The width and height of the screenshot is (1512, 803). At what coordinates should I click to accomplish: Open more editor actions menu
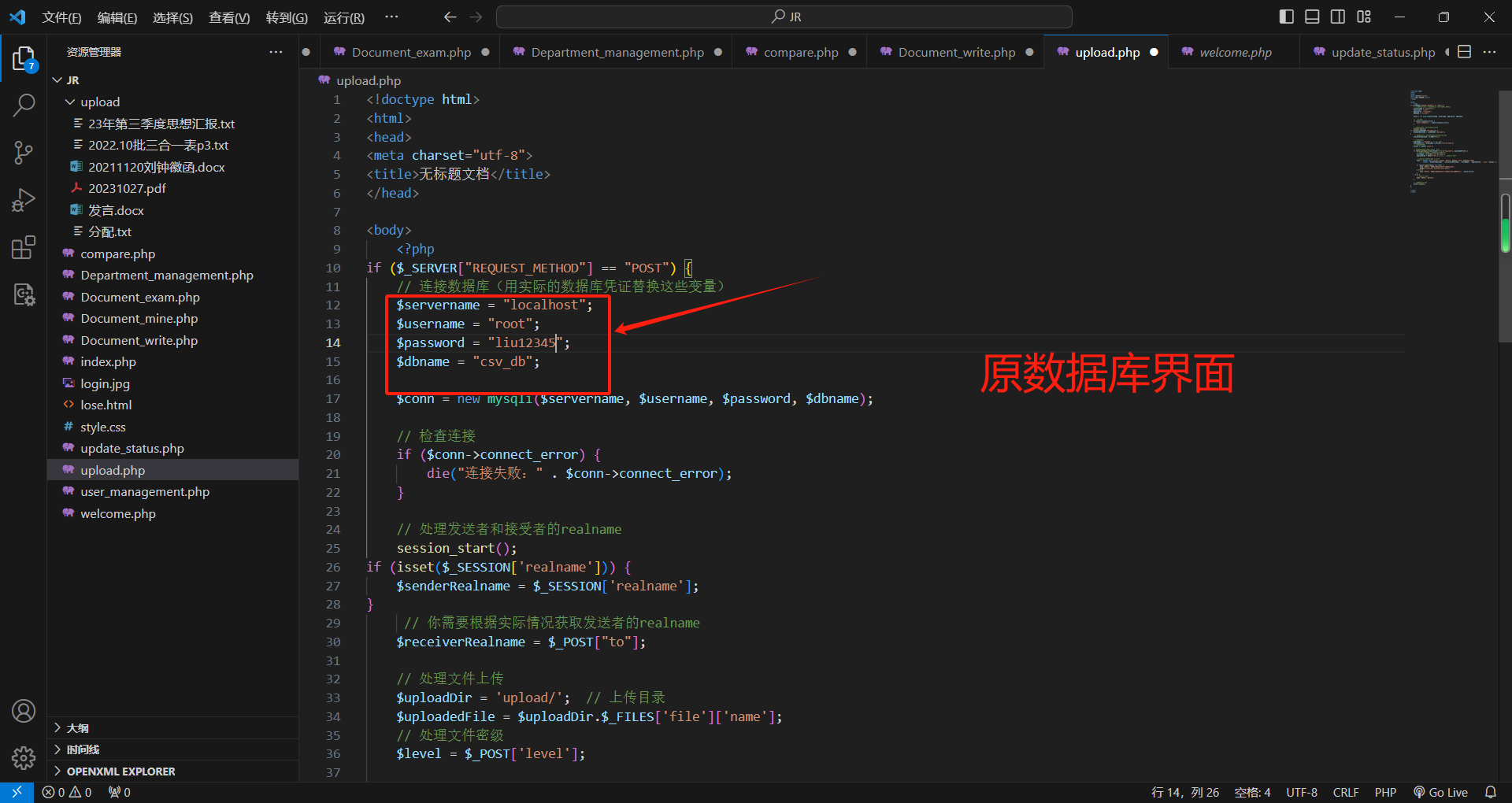click(1489, 52)
